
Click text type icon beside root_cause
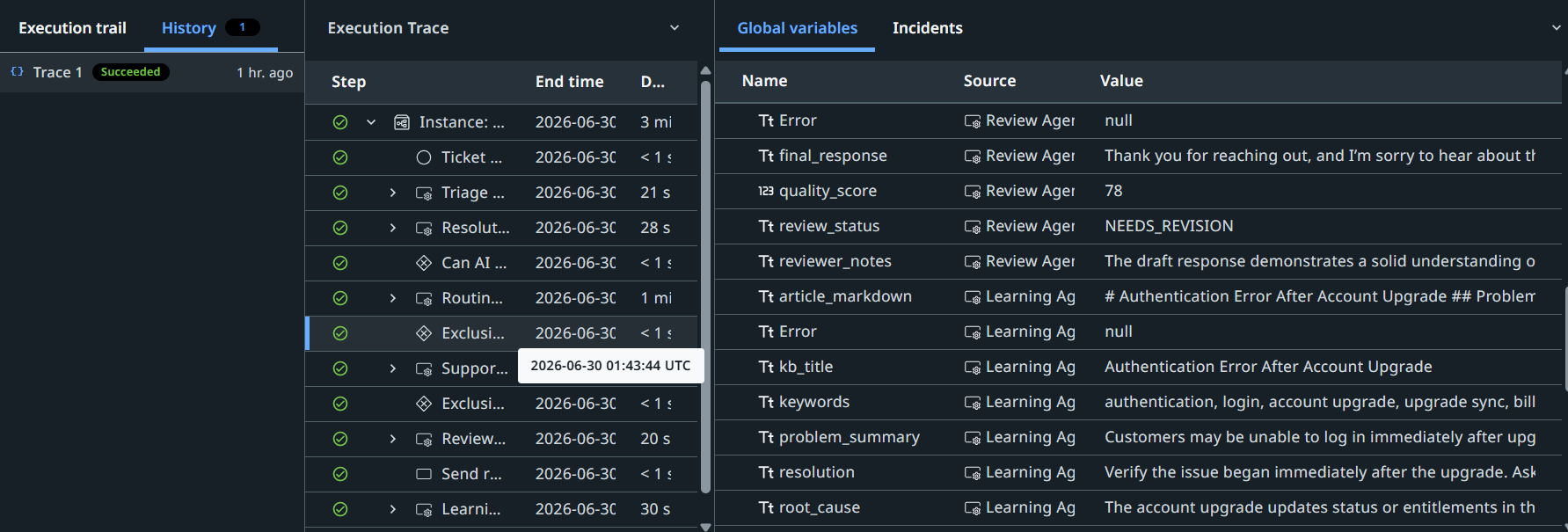point(766,507)
